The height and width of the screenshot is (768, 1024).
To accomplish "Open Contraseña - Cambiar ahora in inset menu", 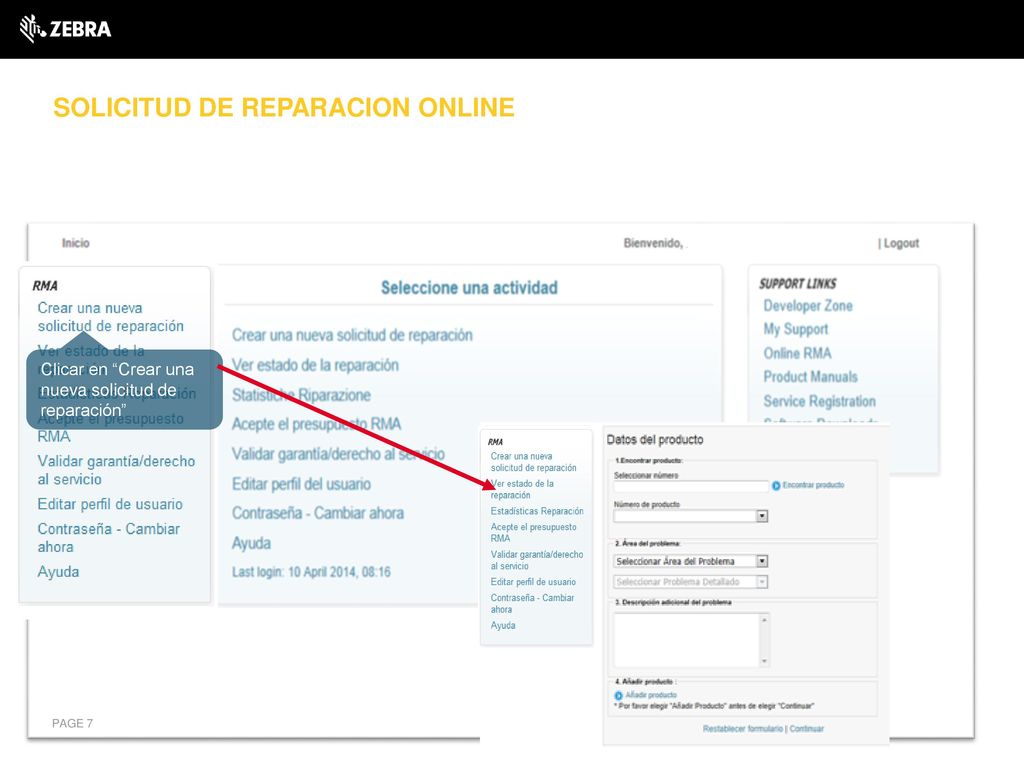I will click(532, 603).
